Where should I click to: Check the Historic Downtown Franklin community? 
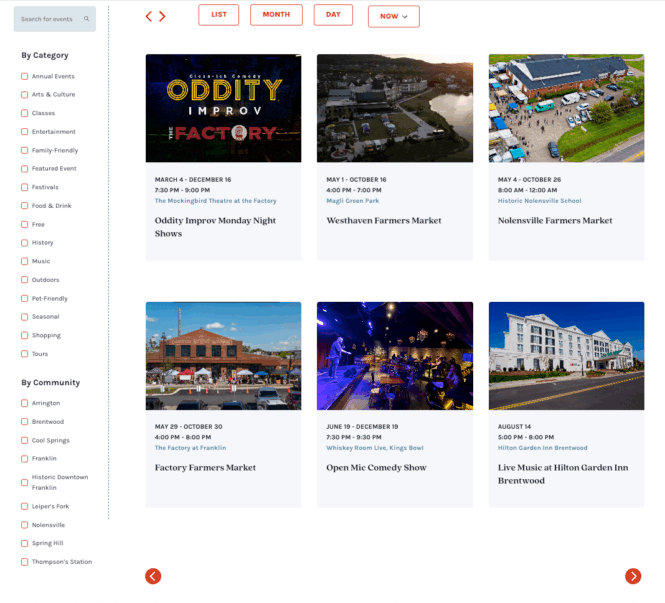pyautogui.click(x=25, y=483)
